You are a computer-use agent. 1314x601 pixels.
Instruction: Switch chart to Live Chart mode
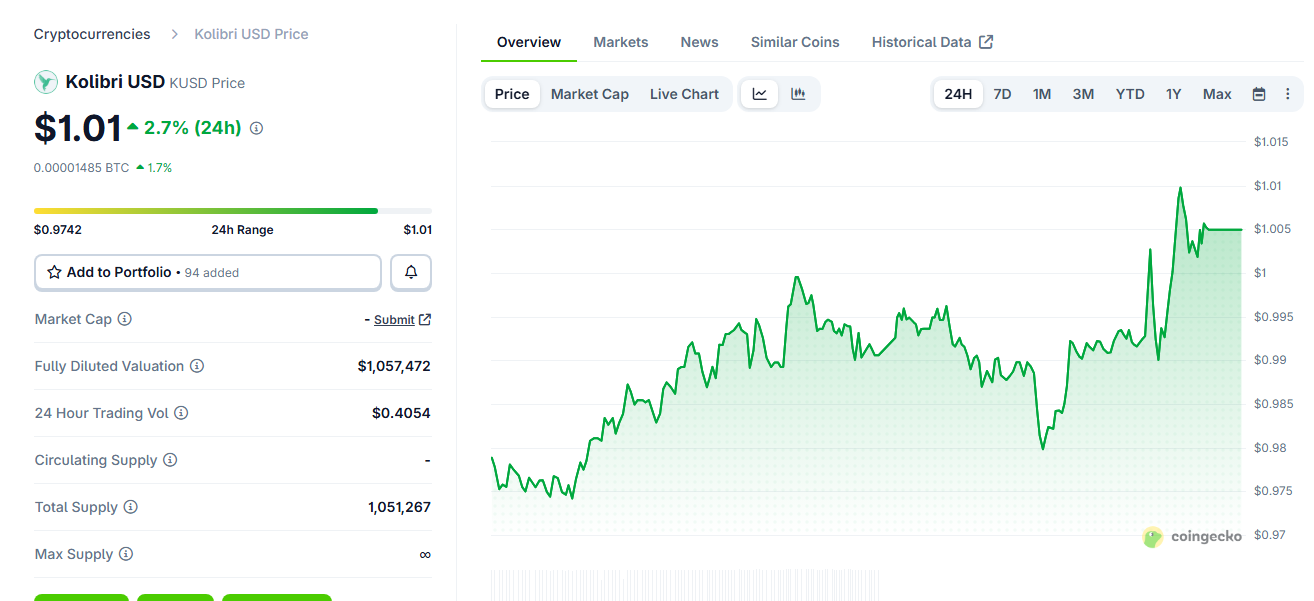(x=684, y=94)
